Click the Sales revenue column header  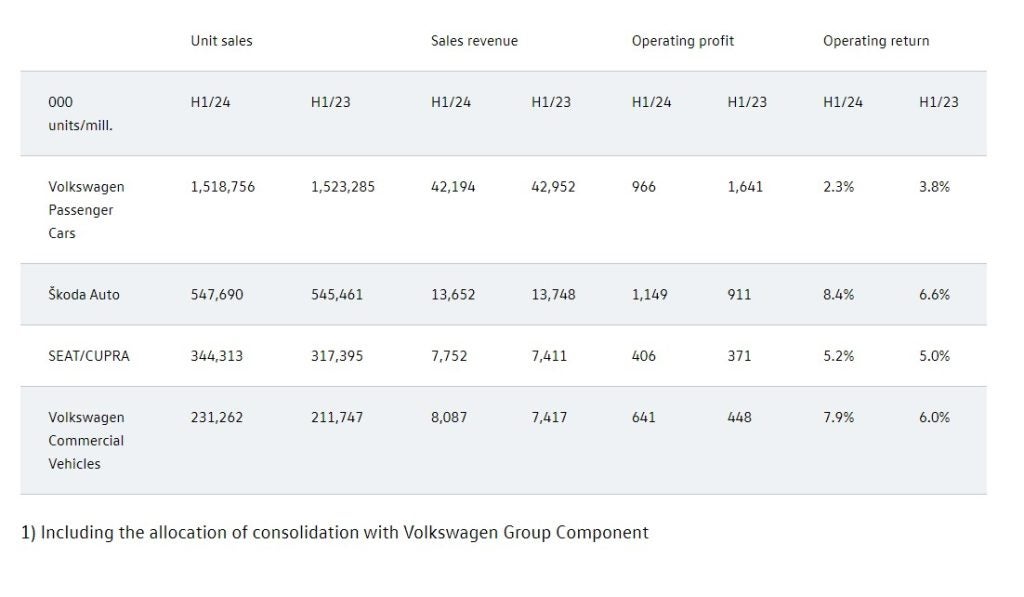pyautogui.click(x=474, y=41)
